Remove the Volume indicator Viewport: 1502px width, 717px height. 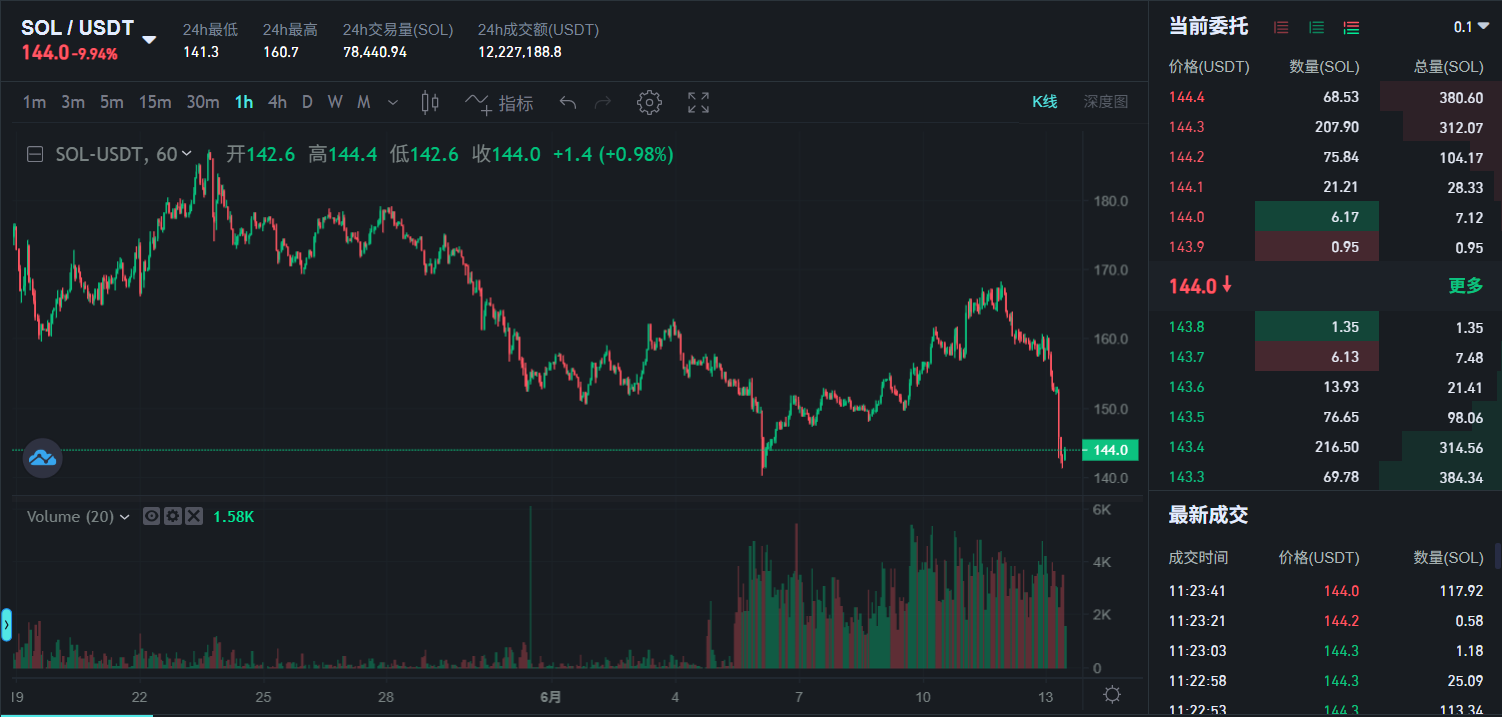[194, 516]
